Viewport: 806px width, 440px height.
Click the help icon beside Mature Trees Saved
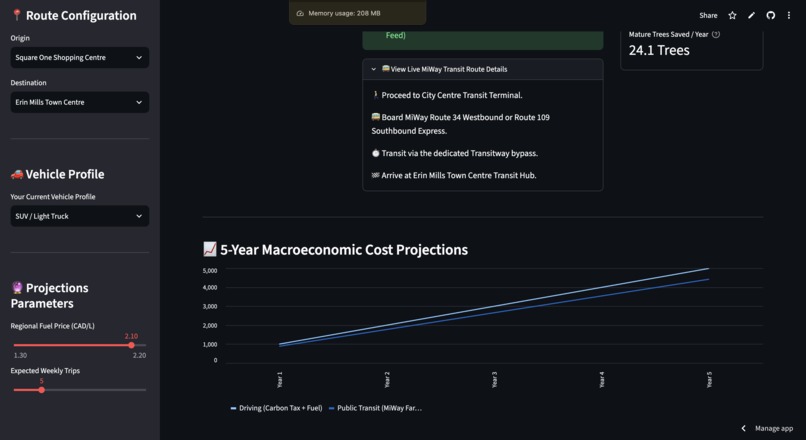point(716,34)
